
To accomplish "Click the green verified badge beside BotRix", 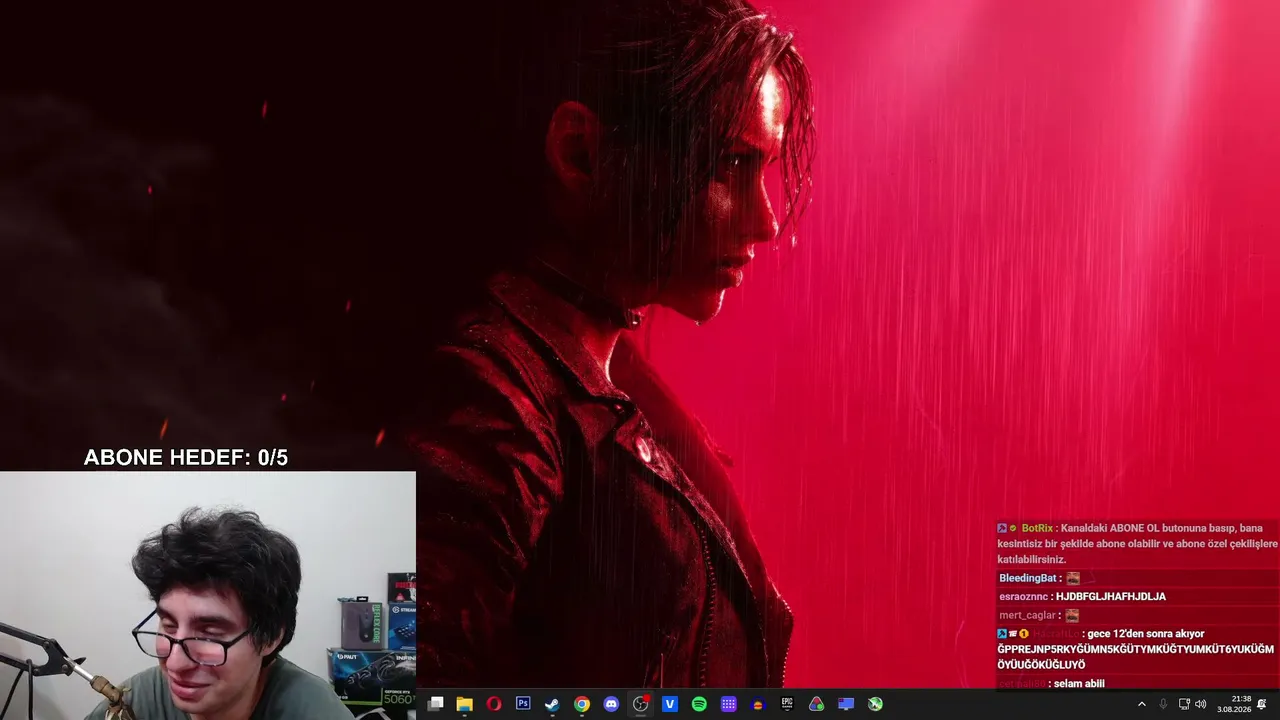I will coord(1013,528).
